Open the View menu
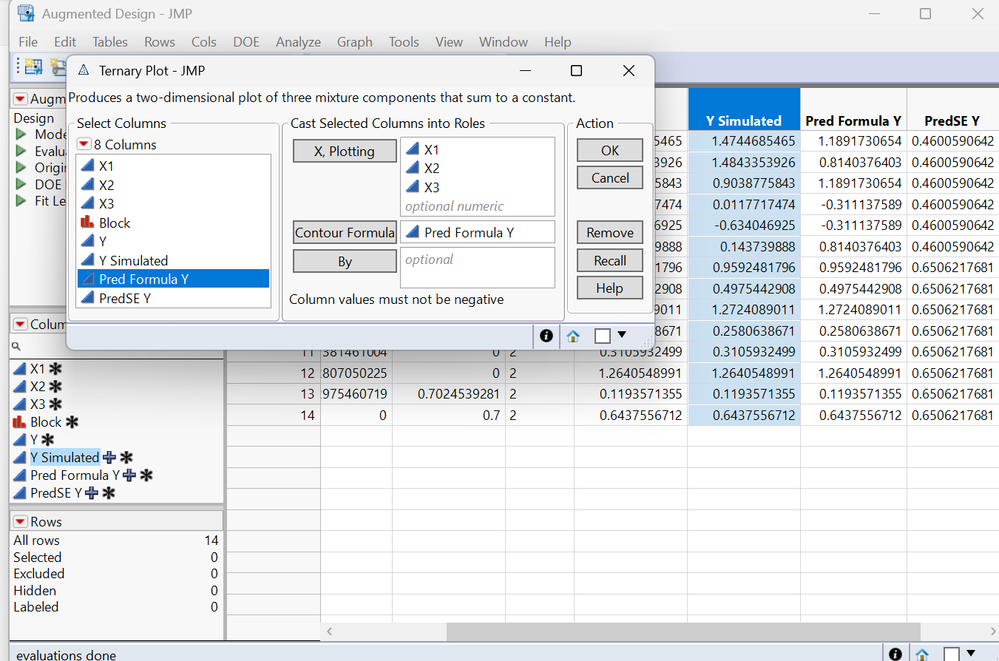Screen dimensions: 999x661 click(x=449, y=42)
